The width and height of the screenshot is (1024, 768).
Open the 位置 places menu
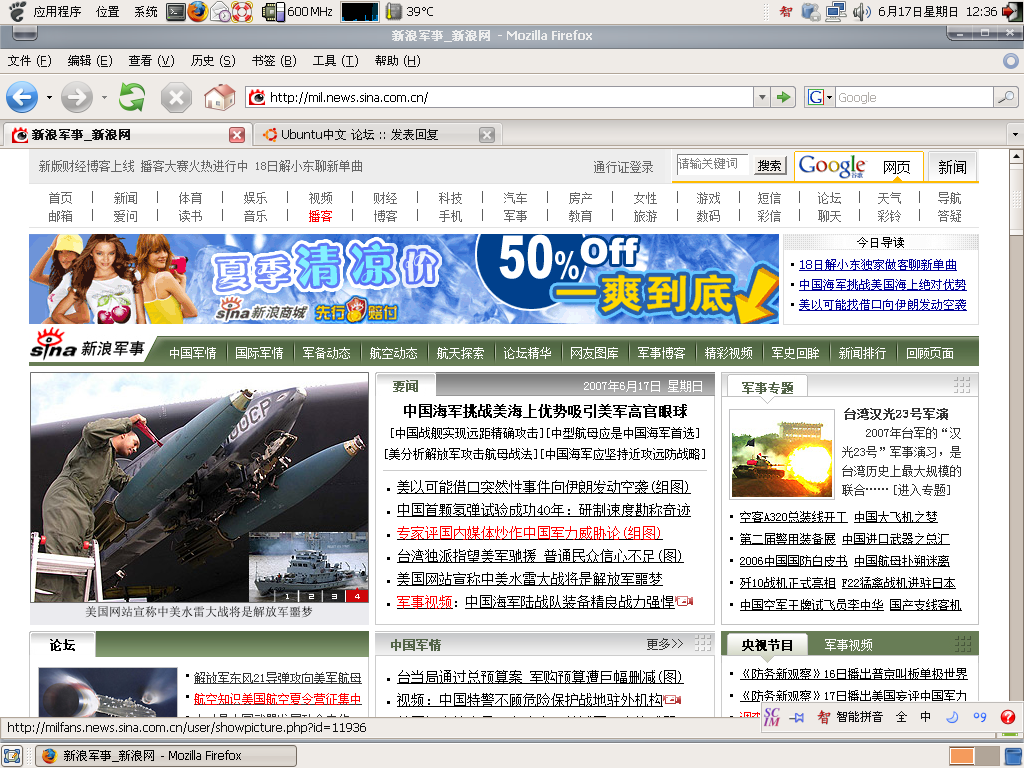(107, 12)
